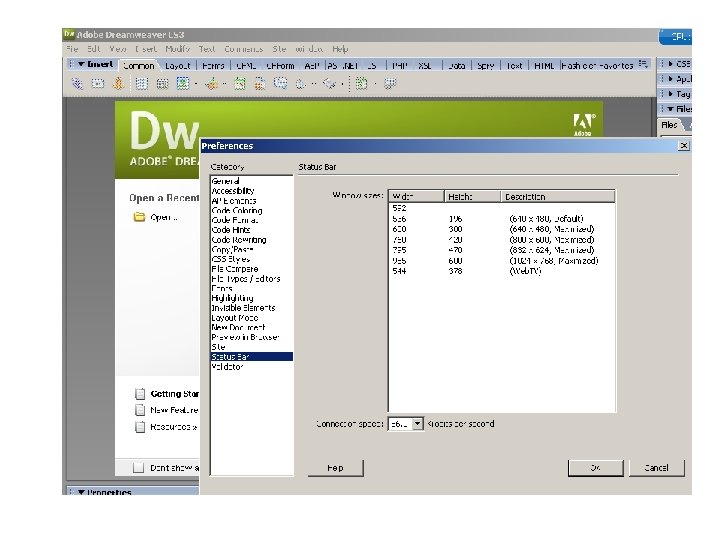Open the Help menu

pyautogui.click(x=340, y=49)
